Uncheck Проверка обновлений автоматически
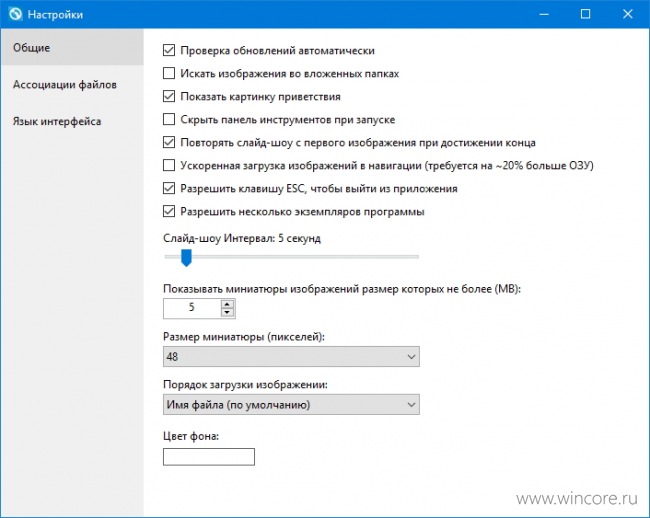650x518 pixels. click(x=169, y=51)
